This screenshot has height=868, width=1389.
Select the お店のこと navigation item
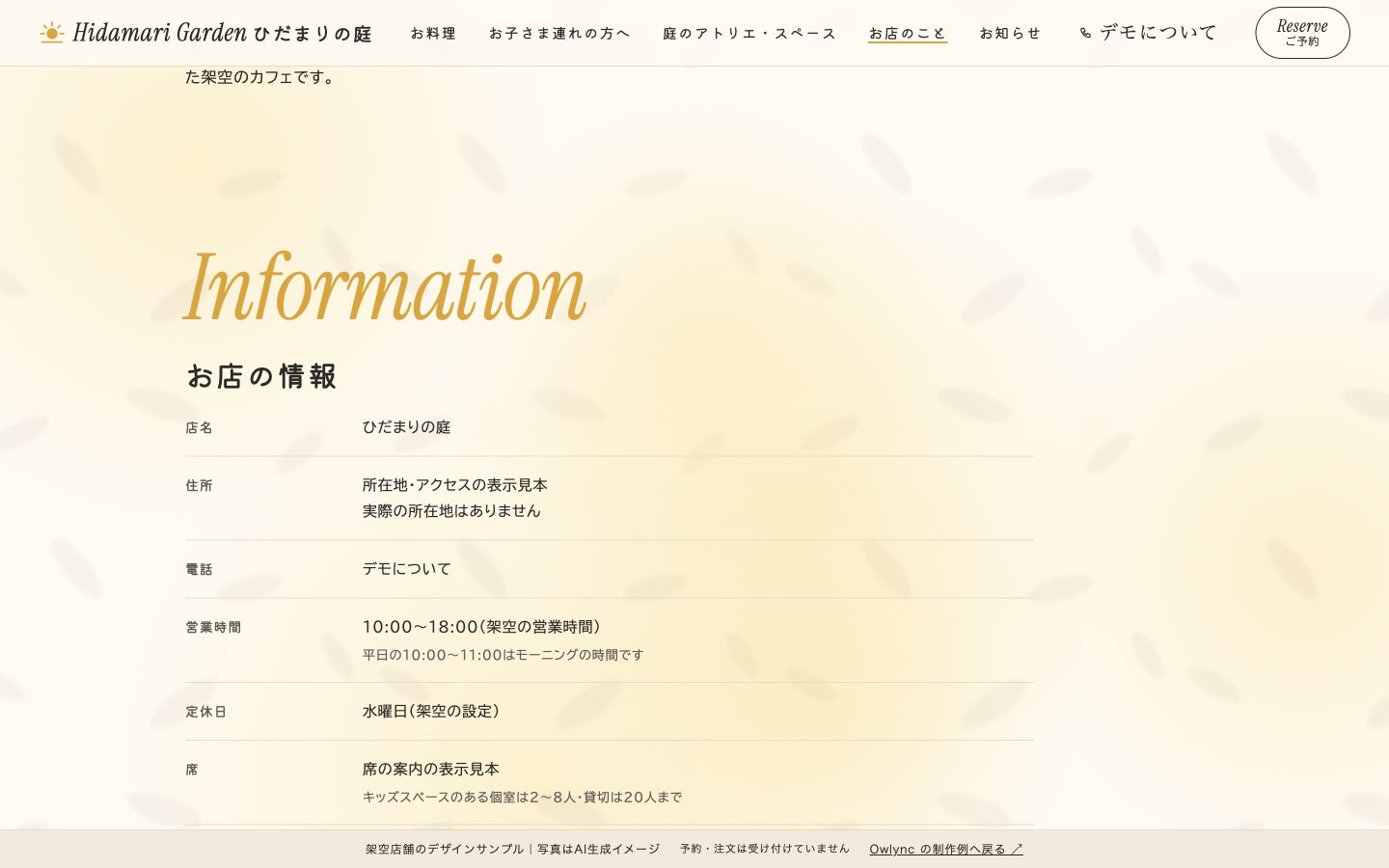(x=908, y=33)
